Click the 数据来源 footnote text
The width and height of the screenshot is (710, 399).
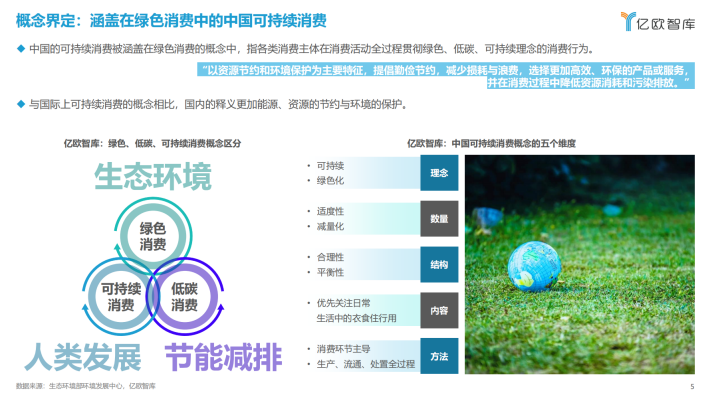(x=86, y=386)
